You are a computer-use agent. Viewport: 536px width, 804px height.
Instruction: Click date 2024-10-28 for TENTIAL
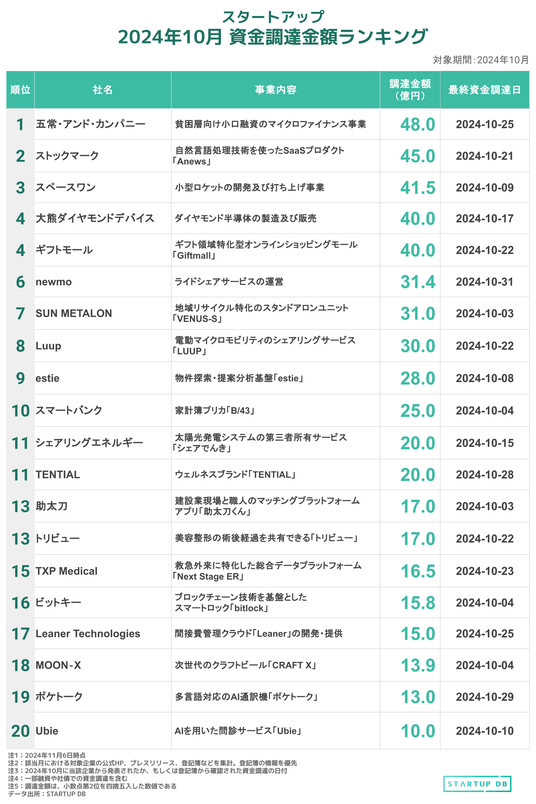(485, 475)
